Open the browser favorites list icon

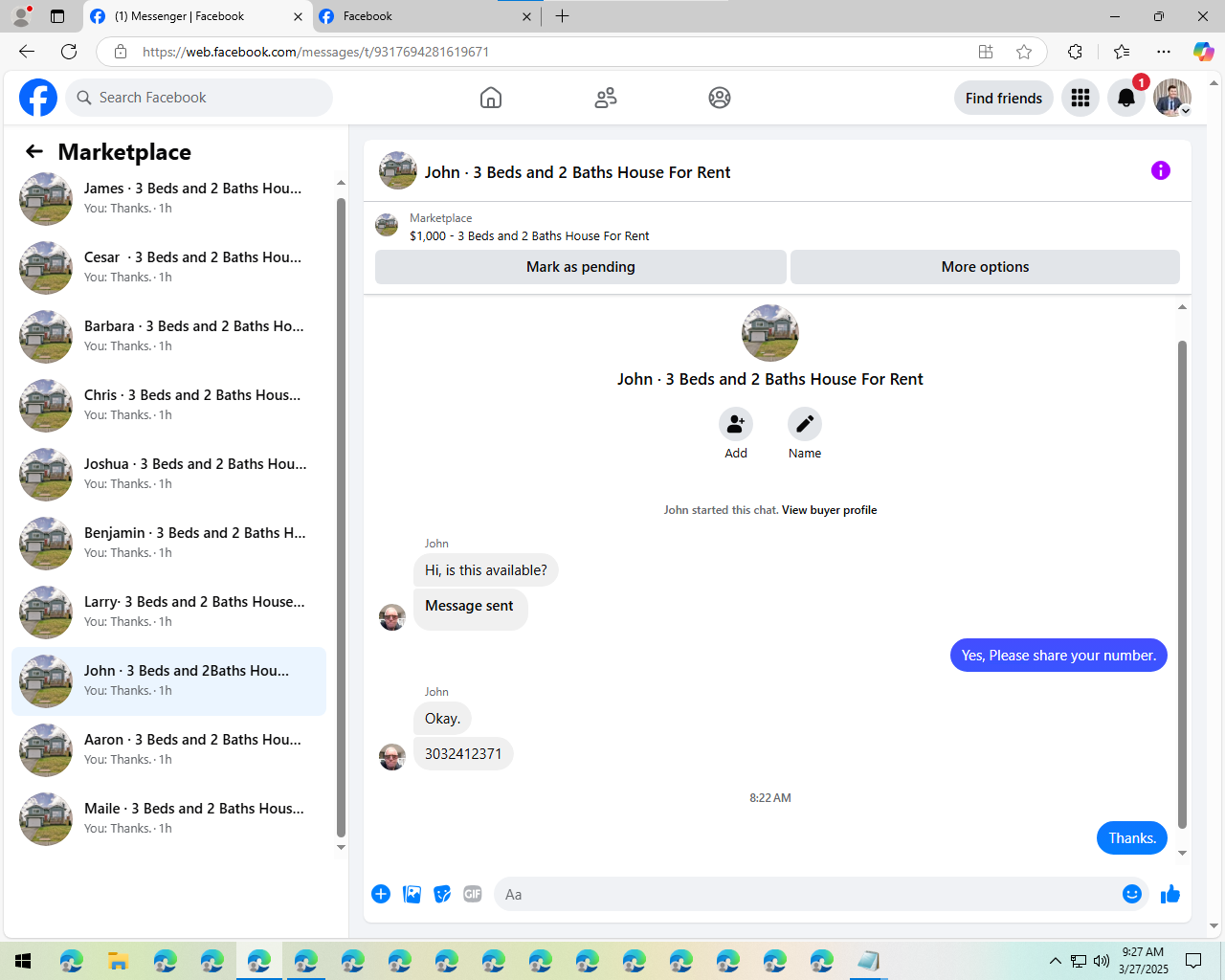[1122, 52]
